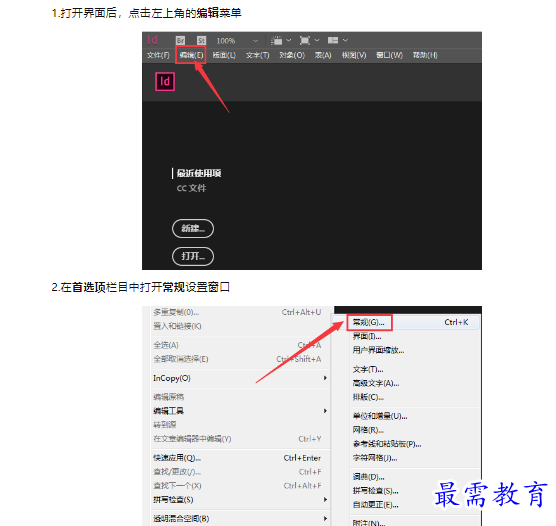Open the 帮助(H) menu
Image resolution: width=556 pixels, height=526 pixels.
point(425,55)
